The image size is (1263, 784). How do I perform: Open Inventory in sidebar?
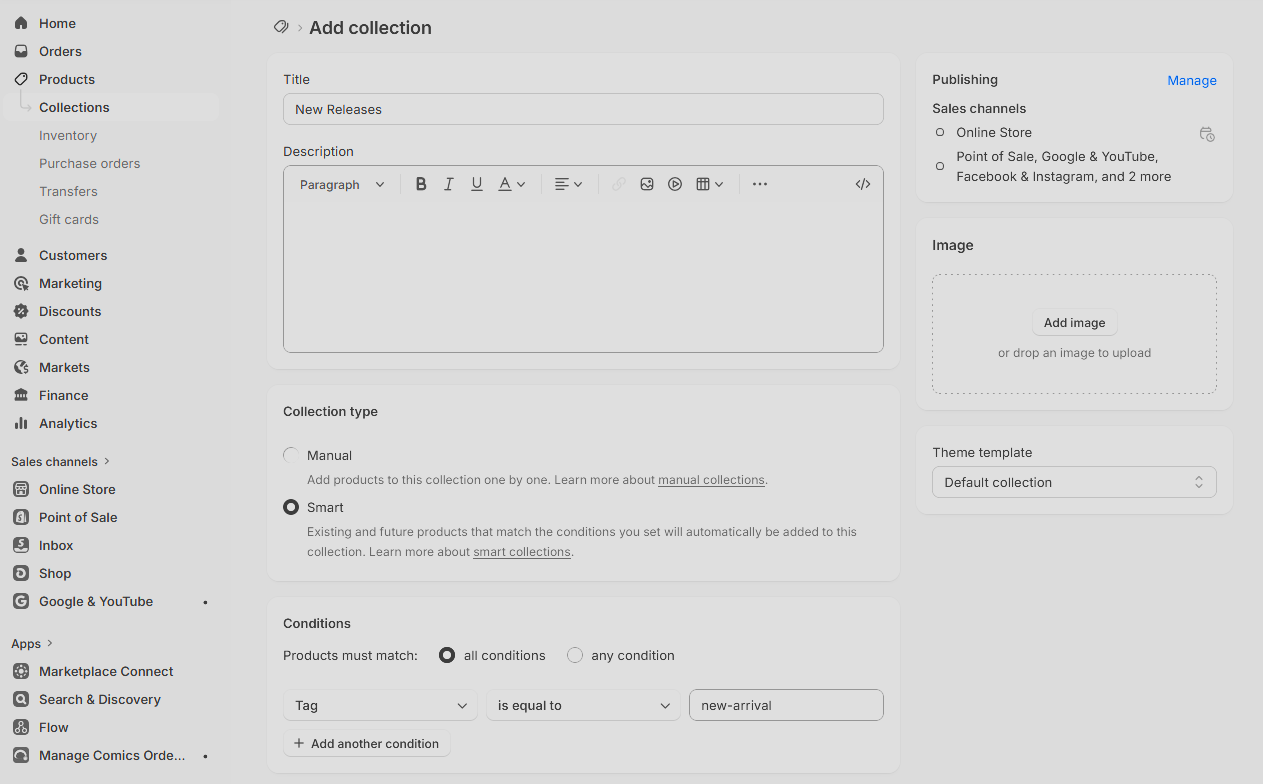[x=68, y=135]
